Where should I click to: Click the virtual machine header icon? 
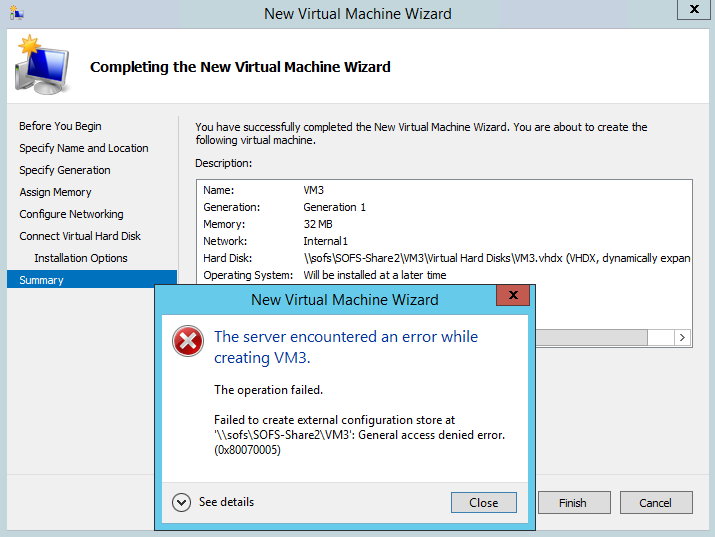[x=40, y=65]
